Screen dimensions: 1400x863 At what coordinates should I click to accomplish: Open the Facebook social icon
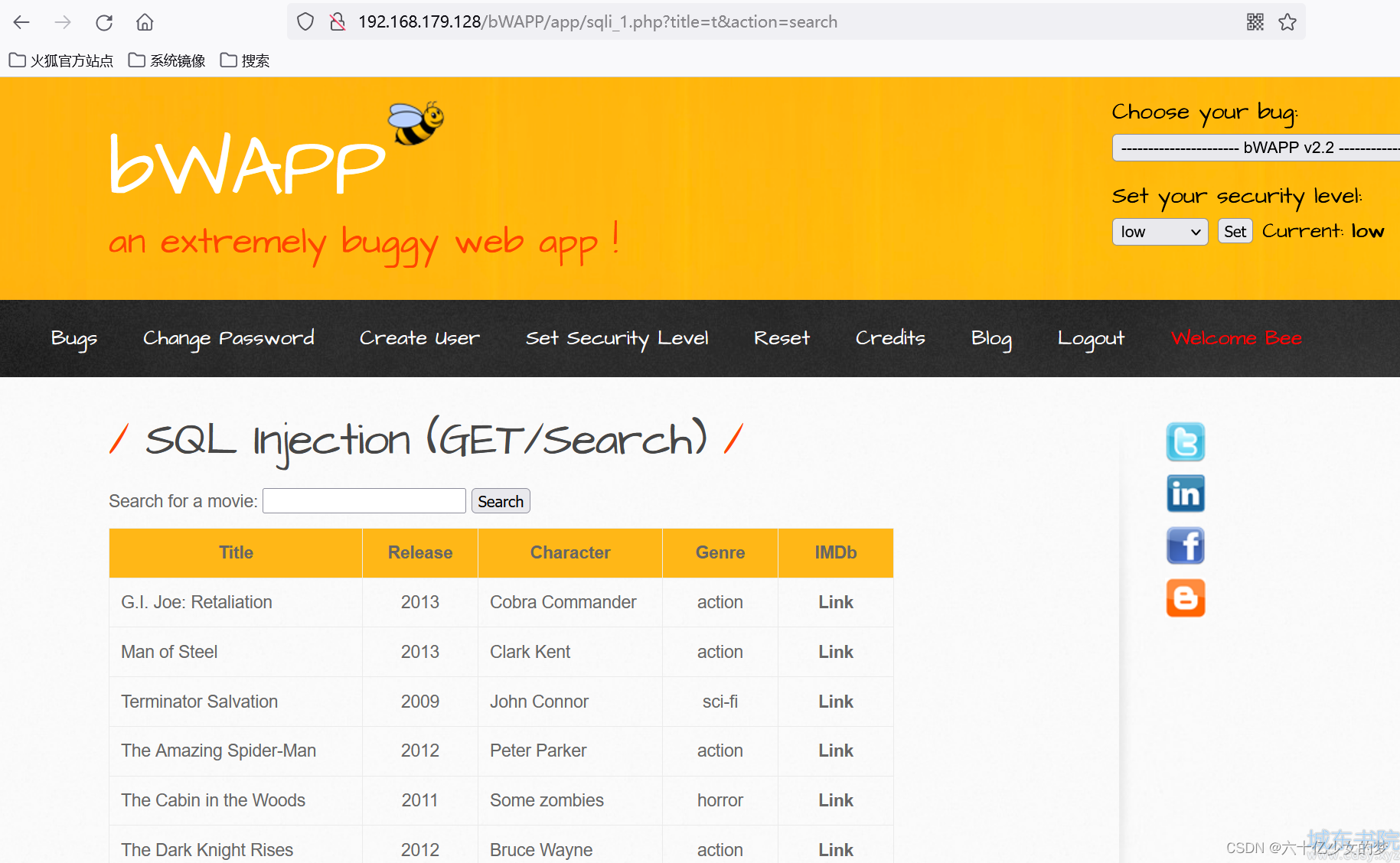1186,546
